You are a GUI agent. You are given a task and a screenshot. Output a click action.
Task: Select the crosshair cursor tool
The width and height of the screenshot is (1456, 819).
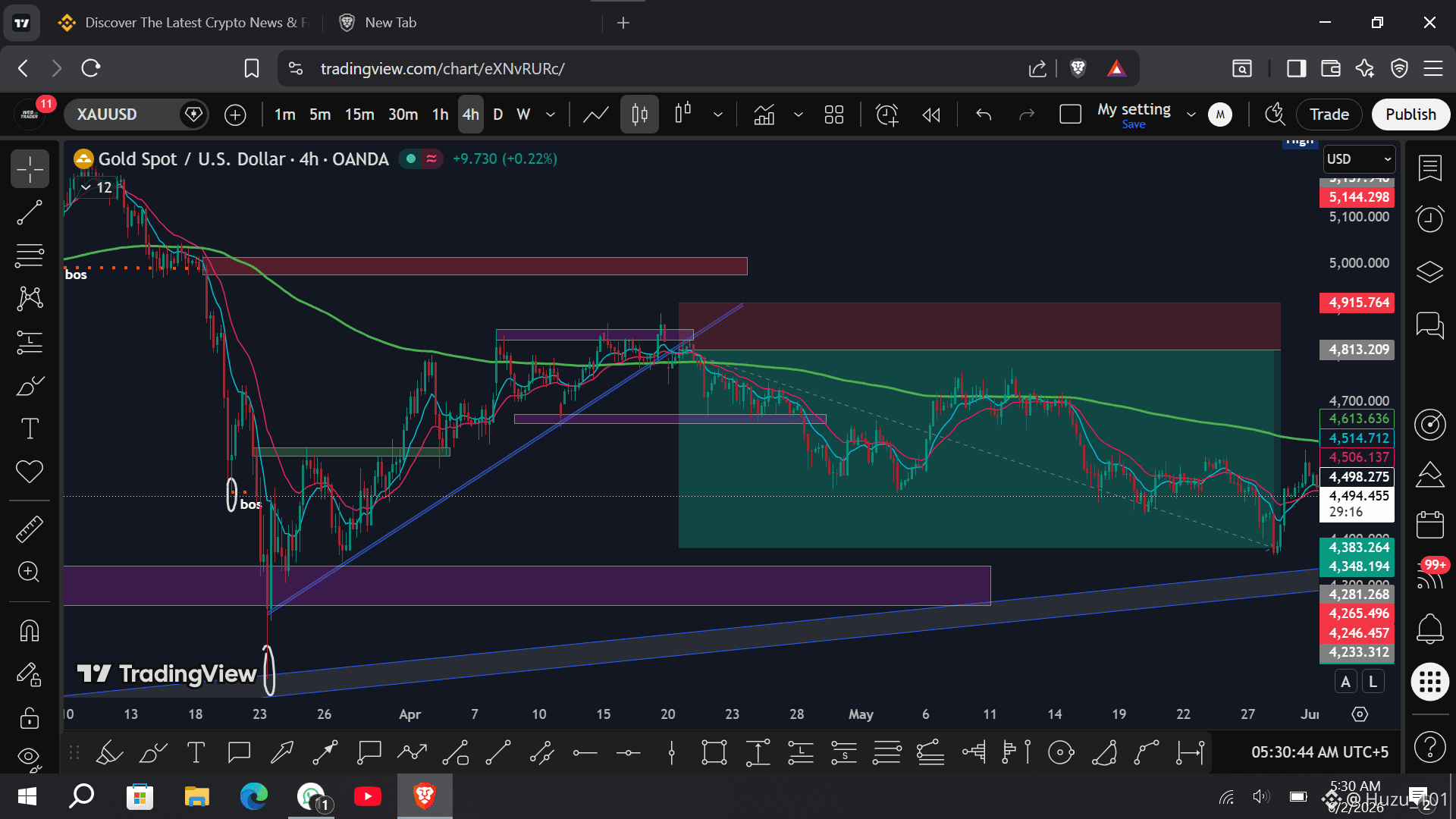(30, 168)
